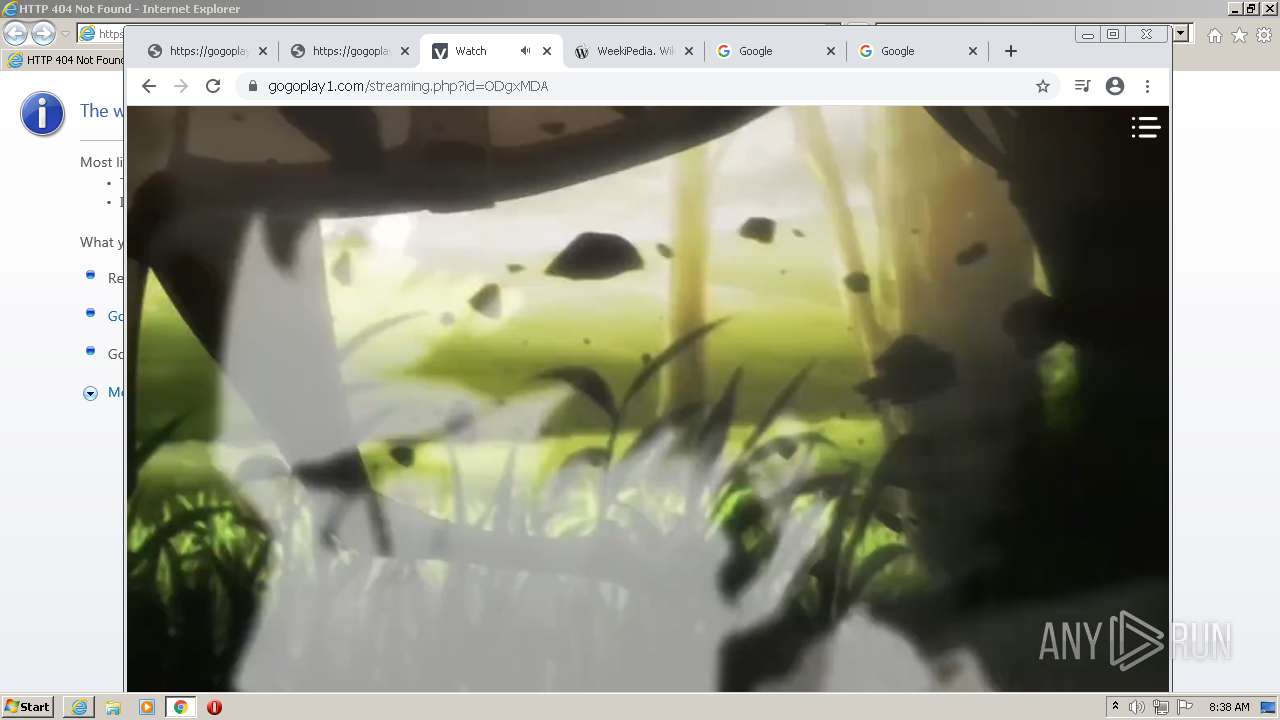Launch Internet Explorer from taskbar
The width and height of the screenshot is (1280, 720).
pyautogui.click(x=79, y=707)
